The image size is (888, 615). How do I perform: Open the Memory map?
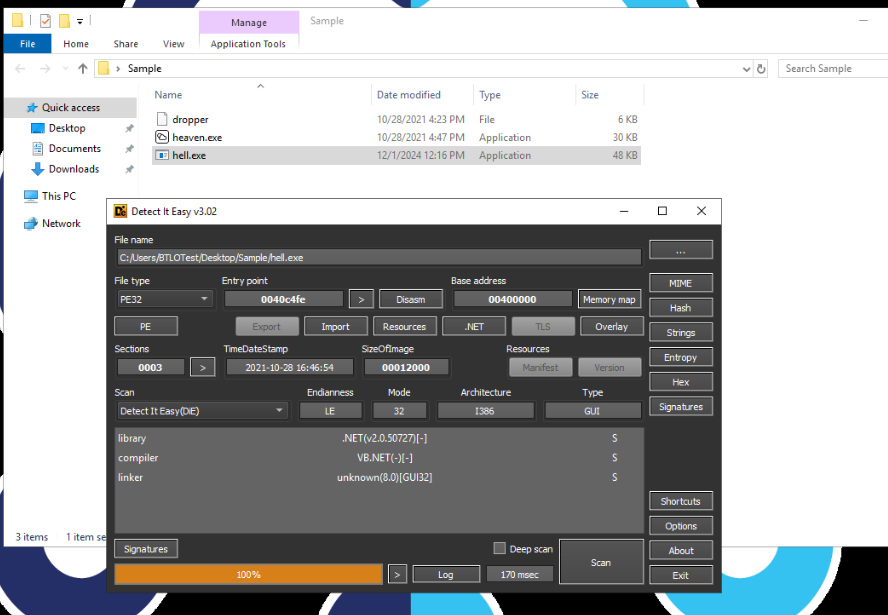[609, 299]
